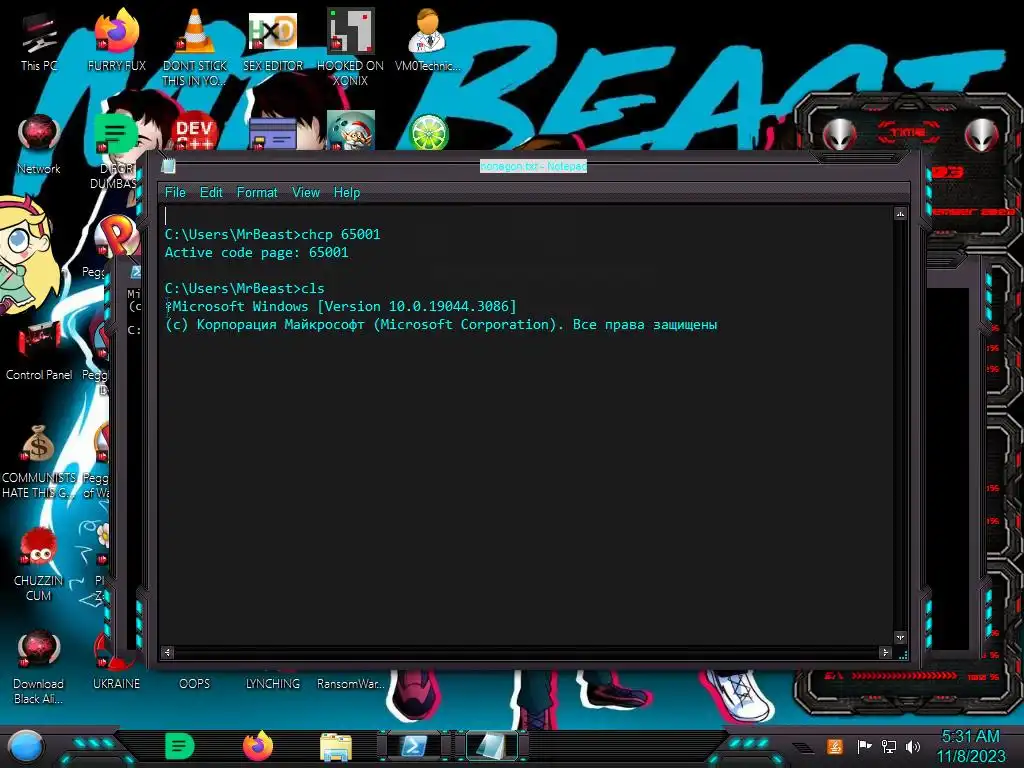Screen dimensions: 1024x768
Task: Click the Russian Microsoft copyright line
Action: pos(441,325)
